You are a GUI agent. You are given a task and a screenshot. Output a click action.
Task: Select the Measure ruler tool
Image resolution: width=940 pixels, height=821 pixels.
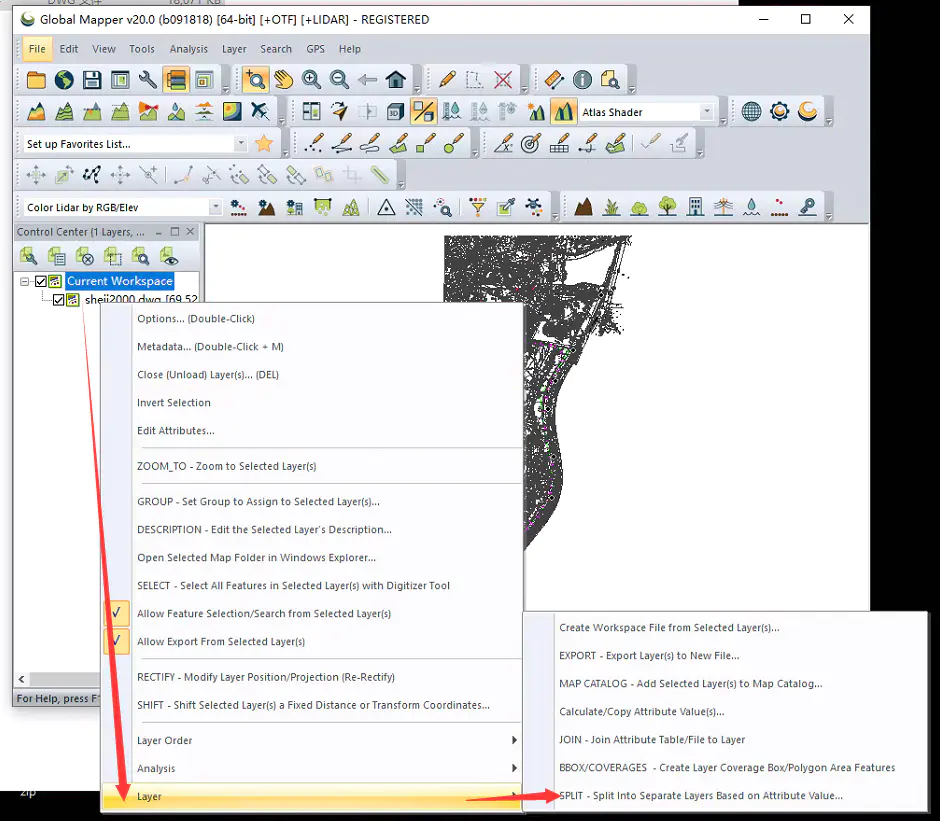pyautogui.click(x=555, y=80)
